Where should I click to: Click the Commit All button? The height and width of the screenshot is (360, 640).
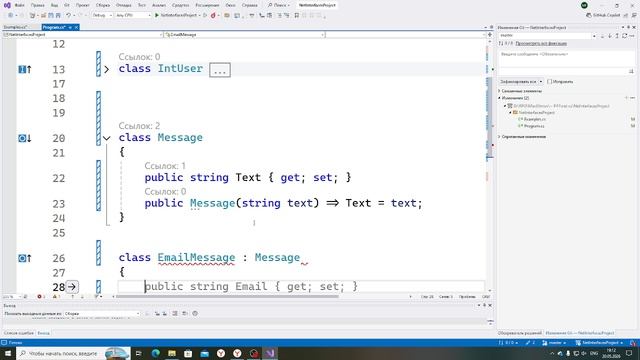pyautogui.click(x=518, y=82)
